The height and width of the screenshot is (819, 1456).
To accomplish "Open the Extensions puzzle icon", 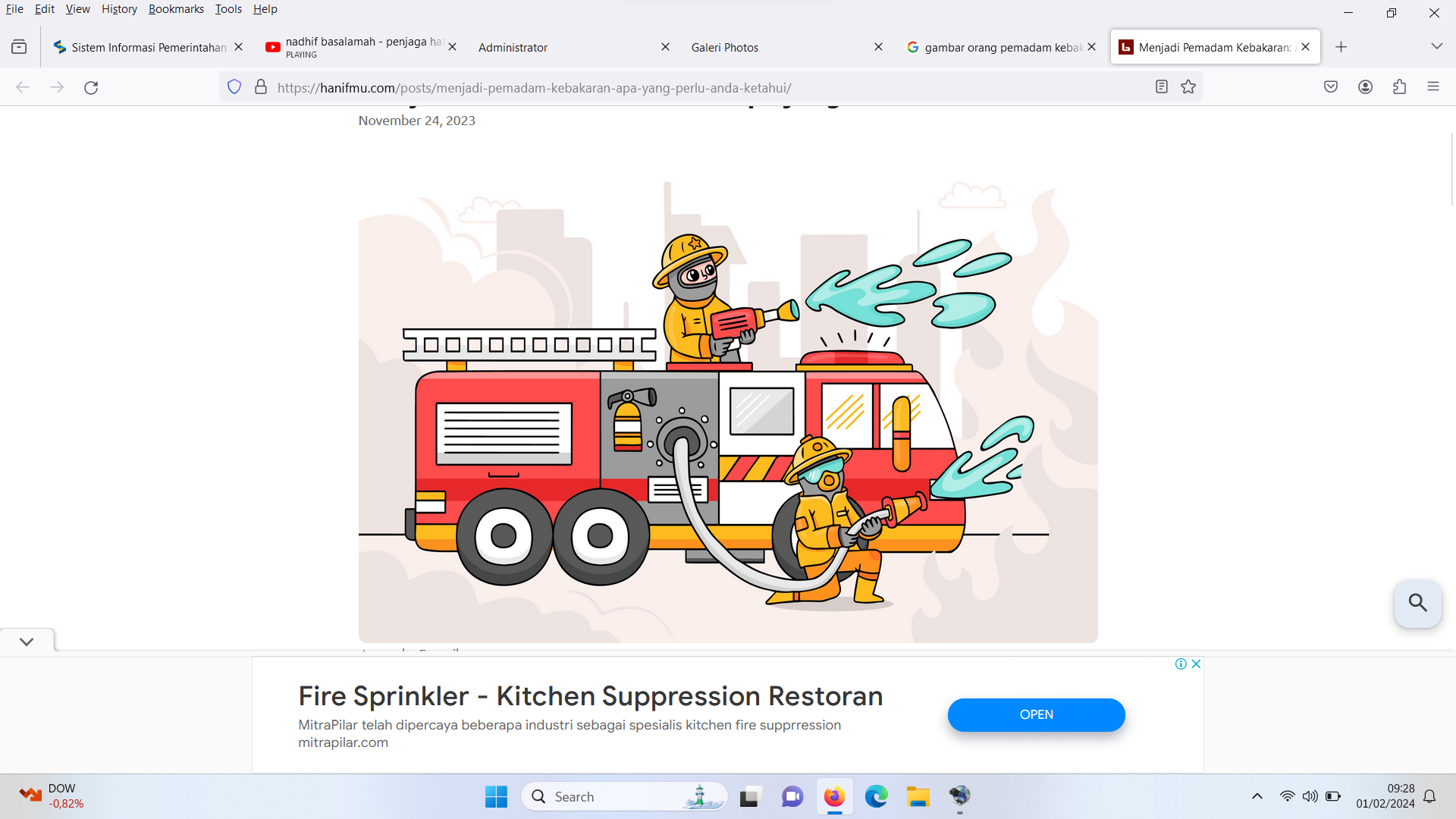I will coord(1399,87).
